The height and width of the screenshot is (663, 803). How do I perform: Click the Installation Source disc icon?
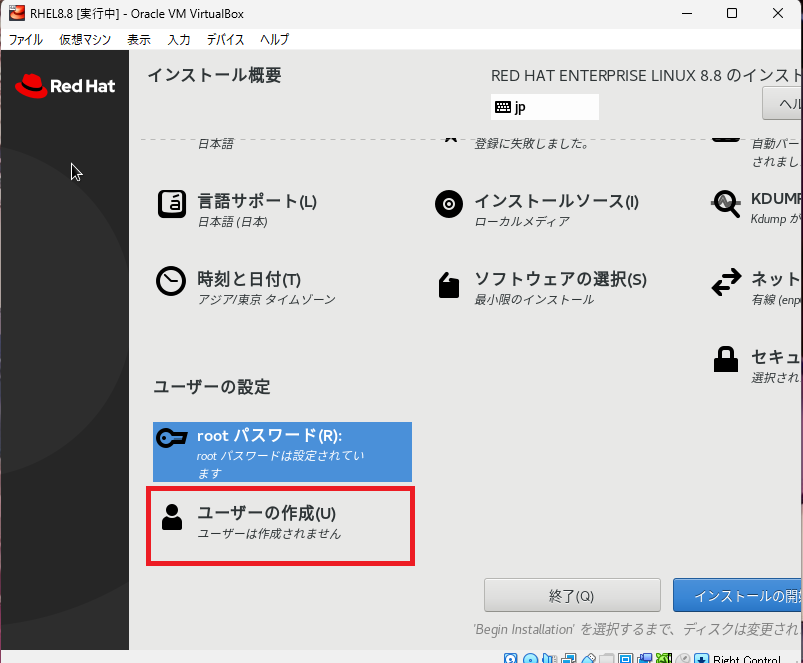tap(449, 204)
